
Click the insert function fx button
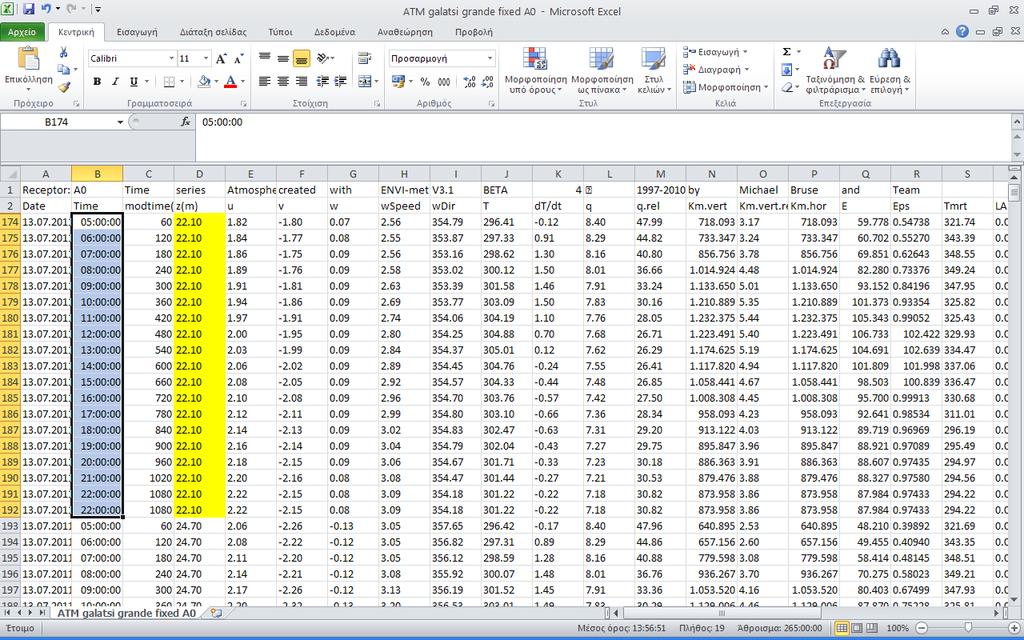click(x=185, y=122)
